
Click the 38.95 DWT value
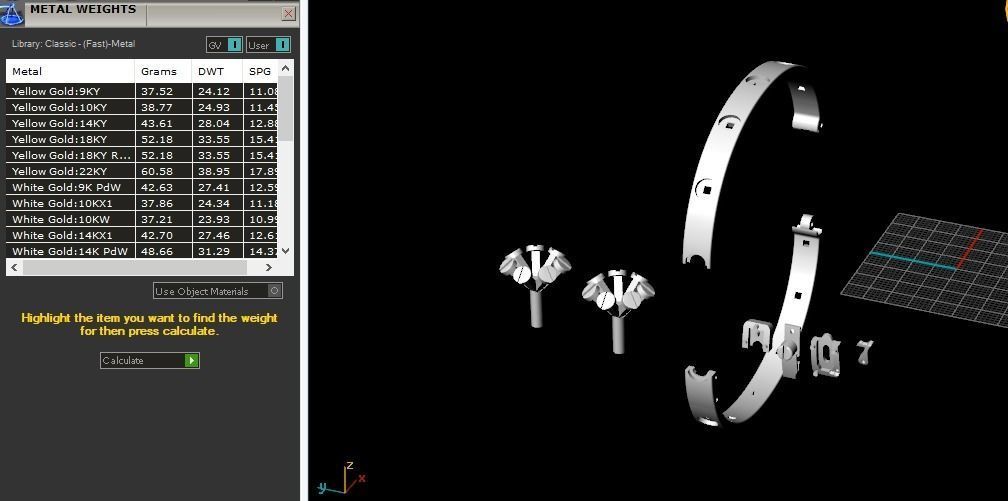[x=214, y=171]
